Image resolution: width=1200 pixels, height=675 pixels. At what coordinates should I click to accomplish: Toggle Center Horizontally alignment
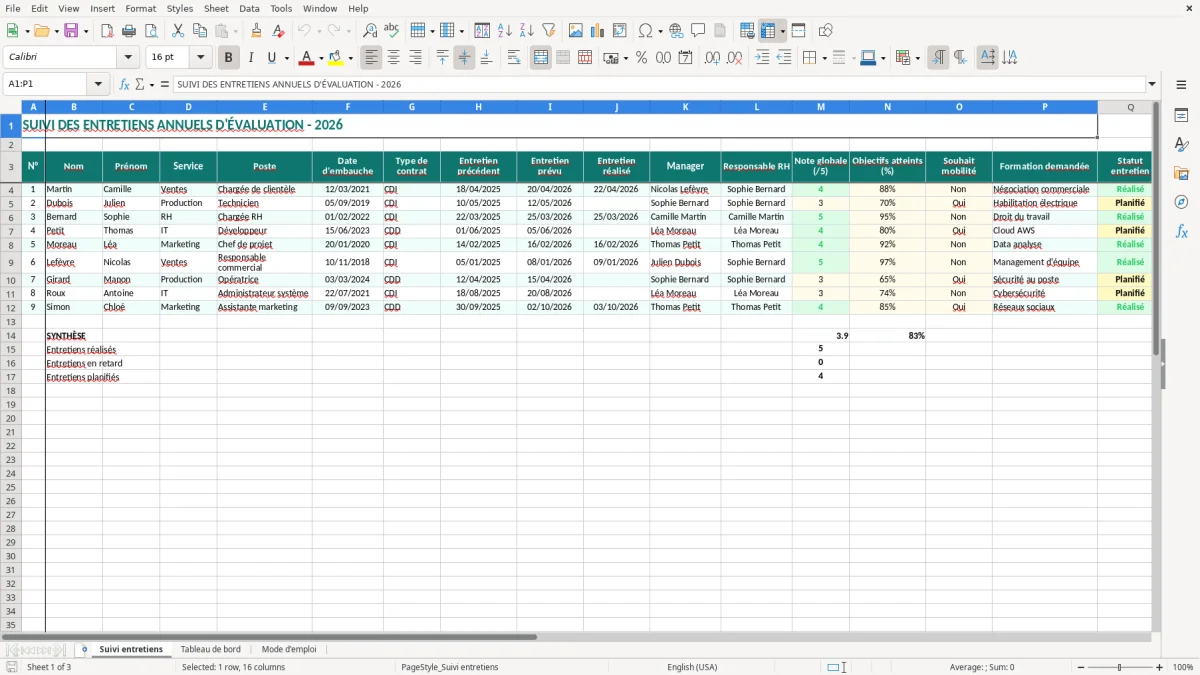[x=394, y=58]
